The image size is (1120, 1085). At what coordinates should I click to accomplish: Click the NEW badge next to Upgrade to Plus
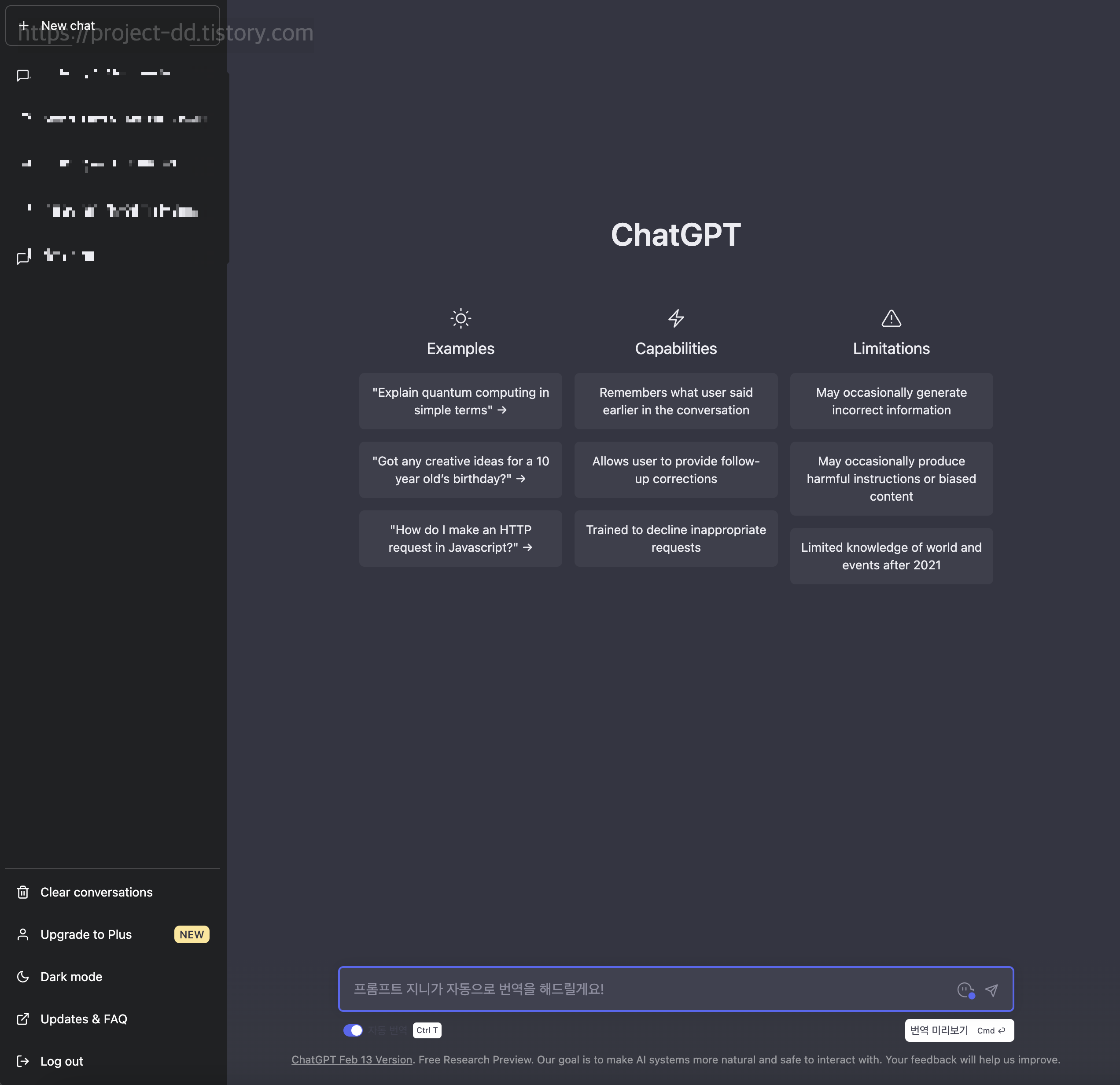tap(192, 934)
